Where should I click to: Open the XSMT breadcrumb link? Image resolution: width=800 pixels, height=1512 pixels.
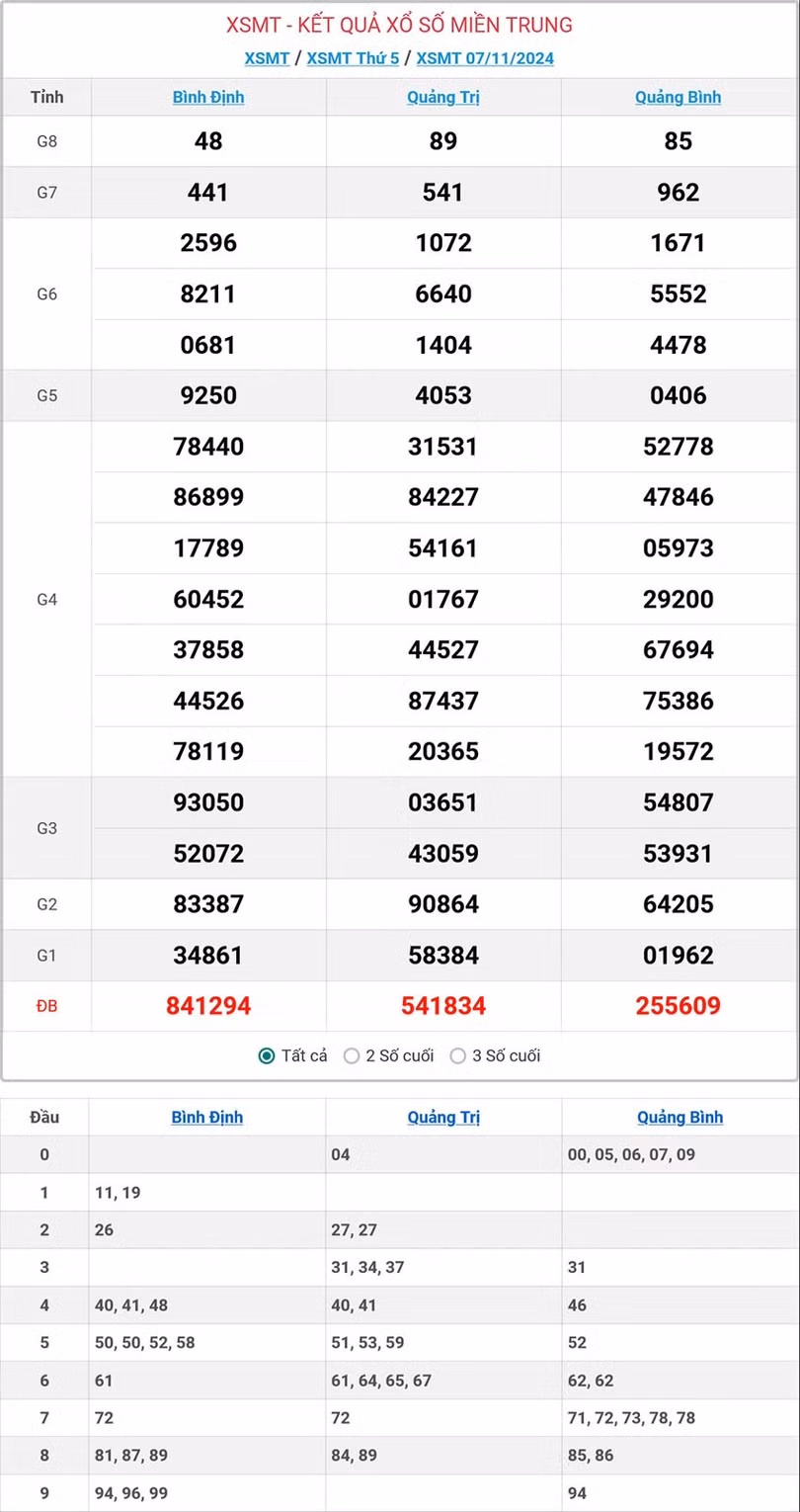point(267,58)
